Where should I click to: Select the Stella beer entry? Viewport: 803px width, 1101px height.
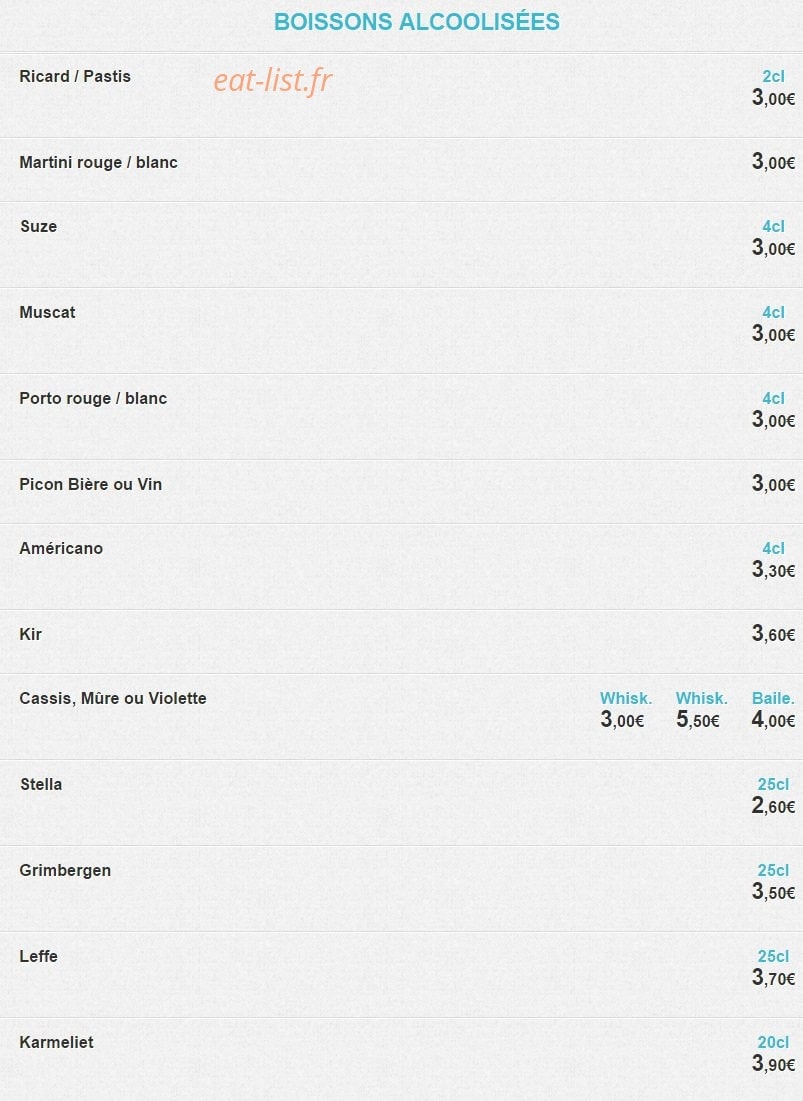[x=41, y=784]
